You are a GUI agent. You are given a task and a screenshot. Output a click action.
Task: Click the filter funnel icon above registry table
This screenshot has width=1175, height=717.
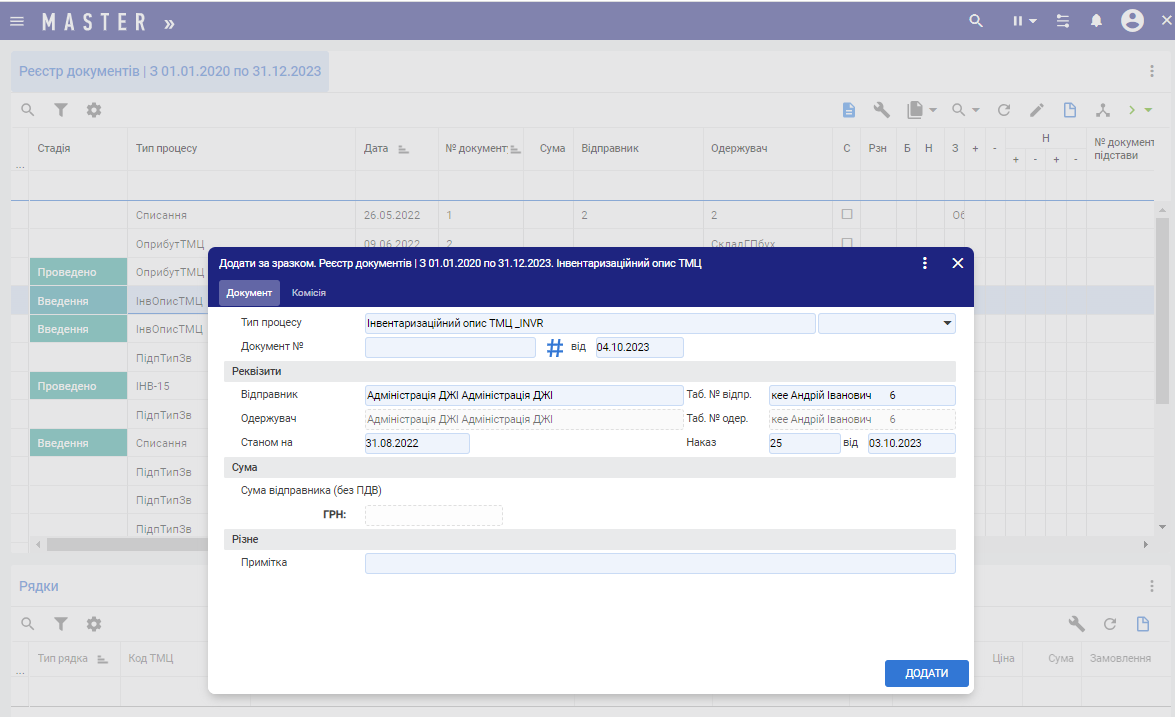pos(61,110)
